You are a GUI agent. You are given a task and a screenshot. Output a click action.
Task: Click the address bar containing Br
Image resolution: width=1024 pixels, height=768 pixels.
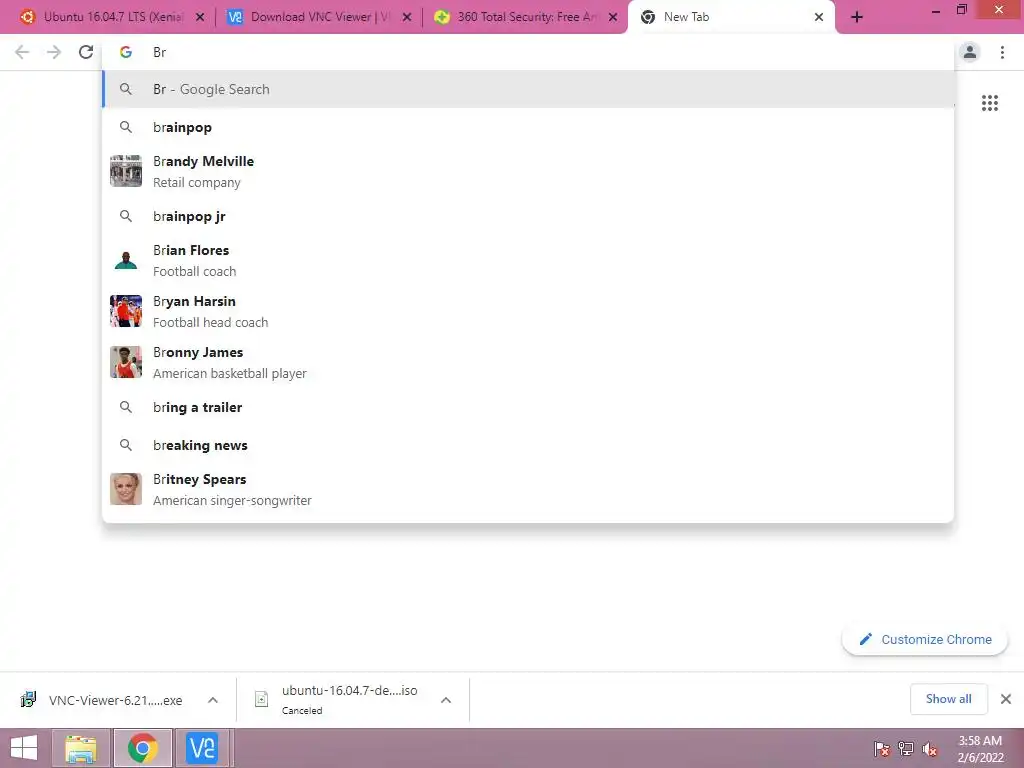point(528,52)
